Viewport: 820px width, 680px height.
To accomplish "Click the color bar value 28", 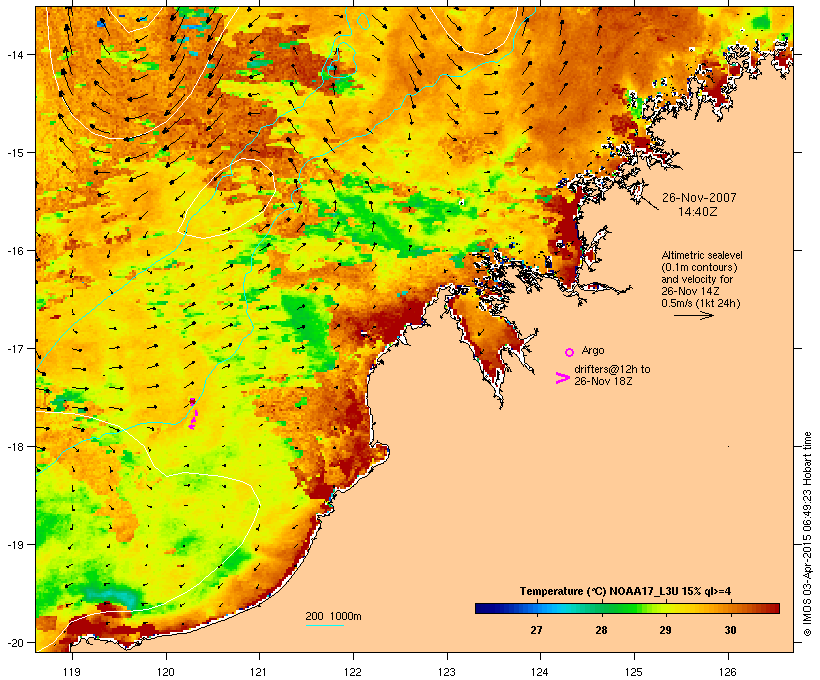I will click(601, 630).
